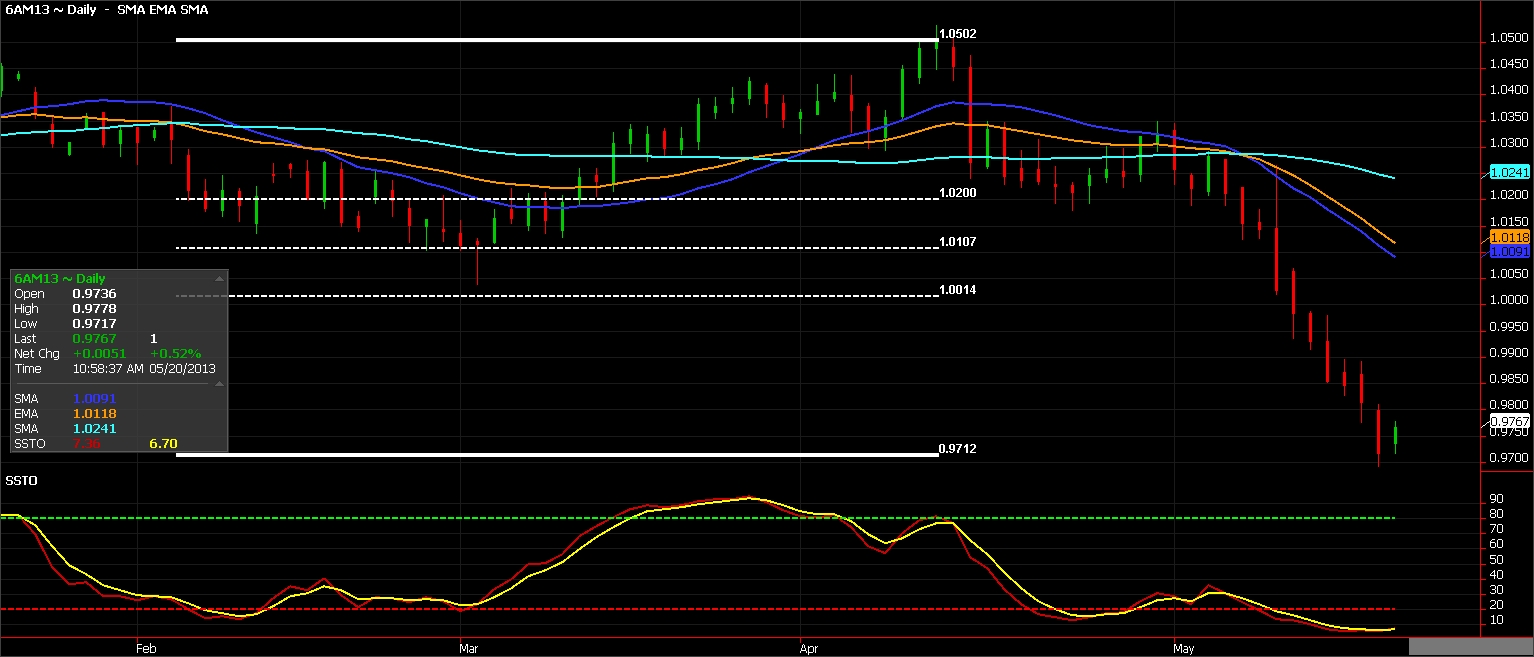The width and height of the screenshot is (1534, 657).
Task: Click the Feb label on the time axis
Action: [x=146, y=649]
